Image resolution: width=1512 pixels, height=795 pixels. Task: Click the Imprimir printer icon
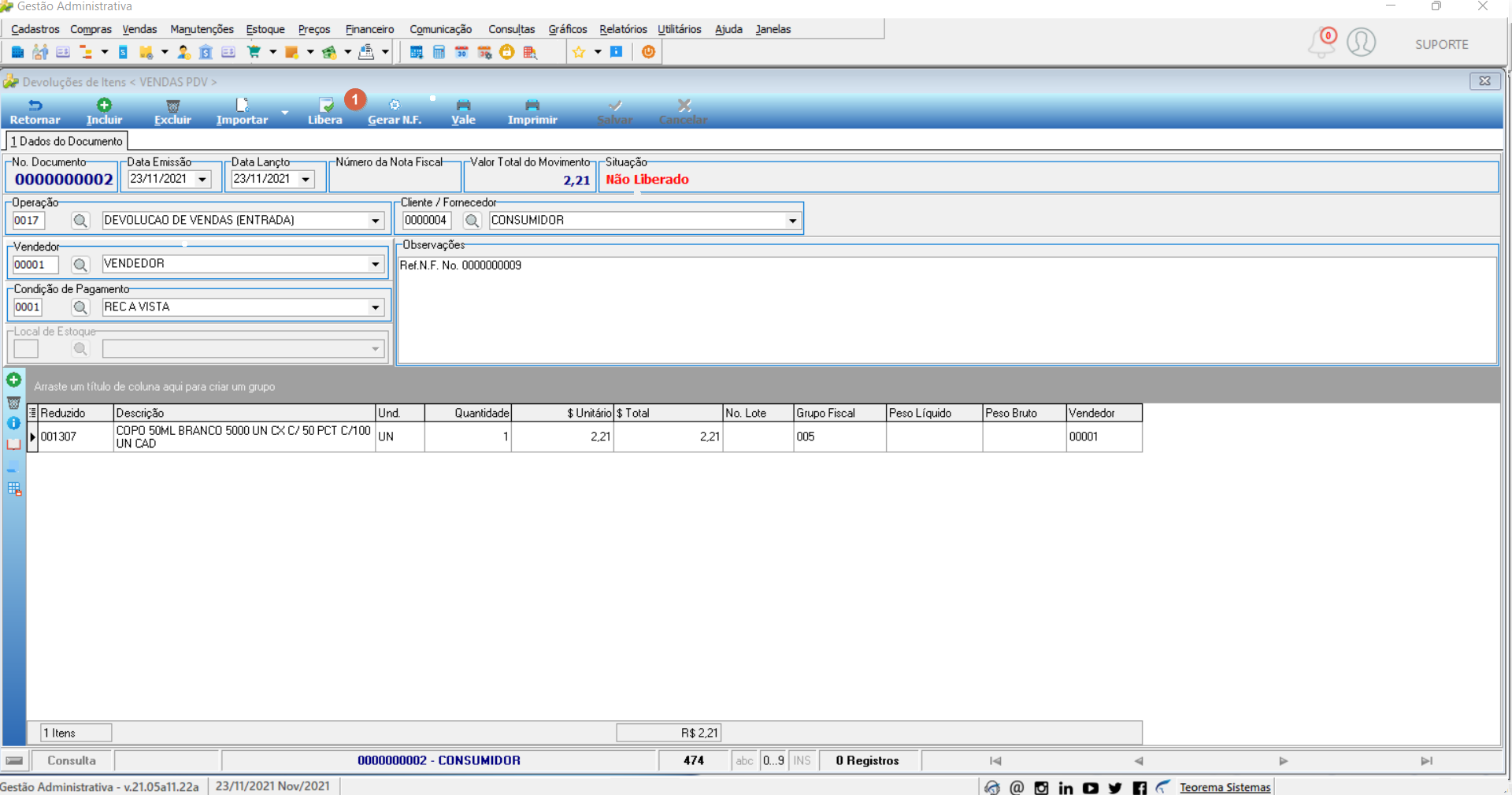(x=532, y=105)
